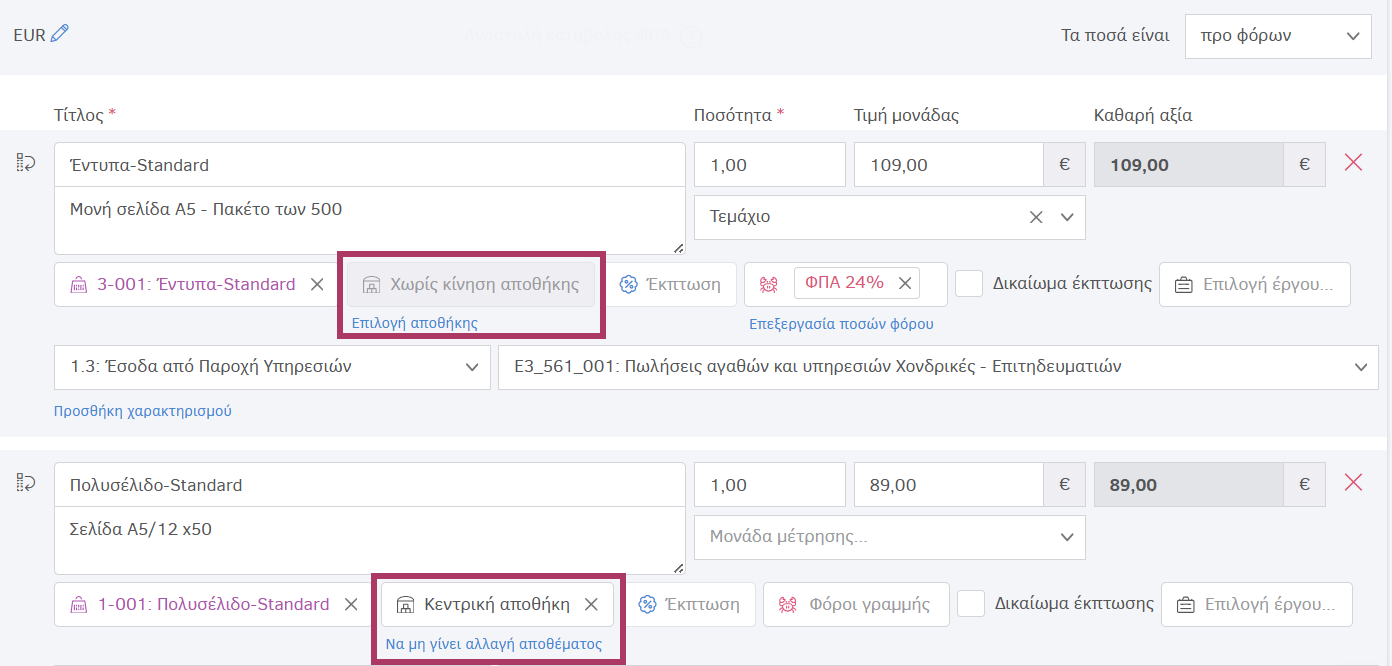Open the προ φόρων amounts dropdown
The height and width of the screenshot is (666, 1392).
pos(1277,36)
